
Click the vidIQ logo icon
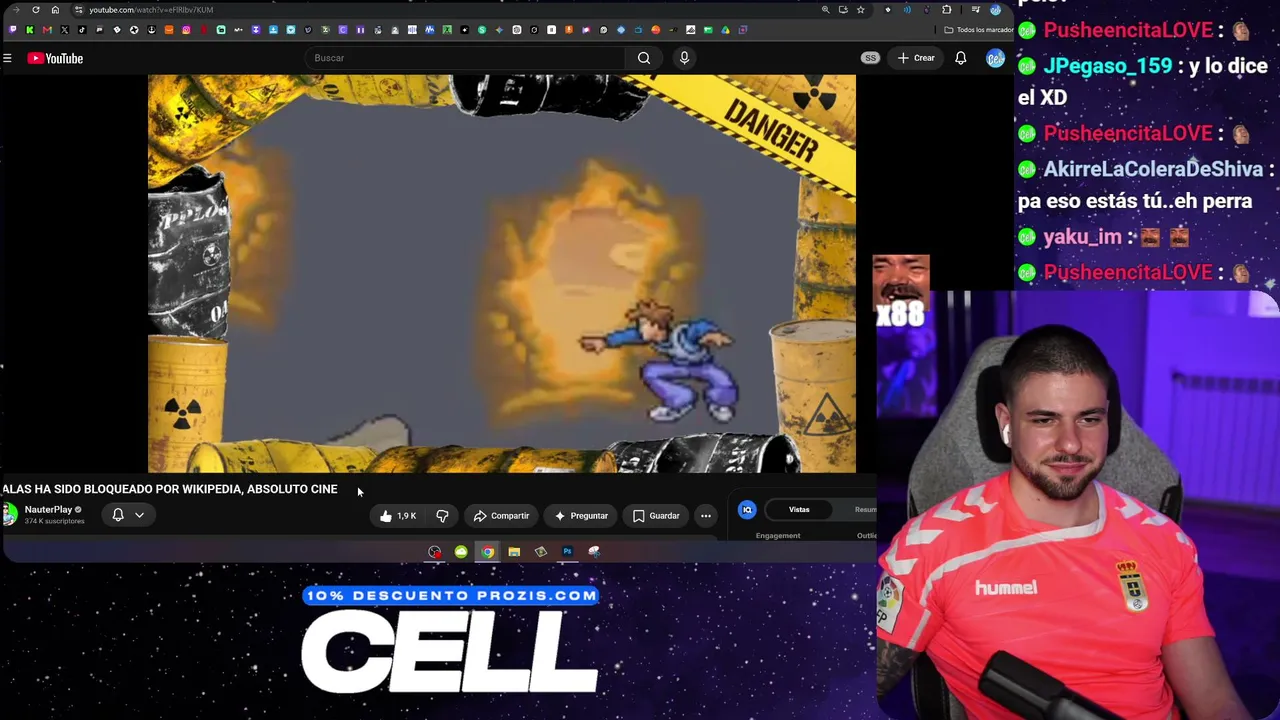coord(747,510)
